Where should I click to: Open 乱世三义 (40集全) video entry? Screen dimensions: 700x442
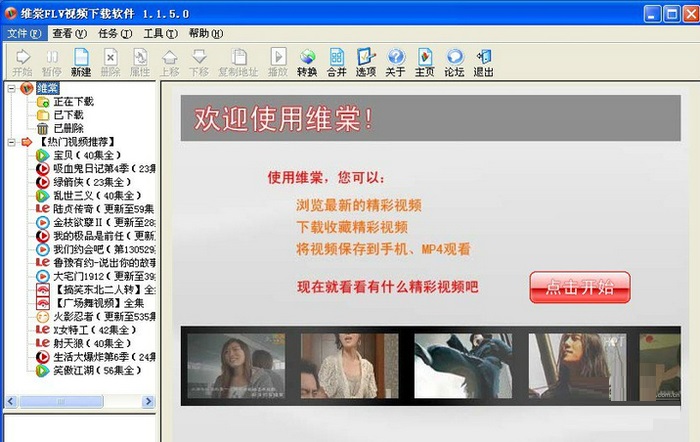[x=97, y=196]
